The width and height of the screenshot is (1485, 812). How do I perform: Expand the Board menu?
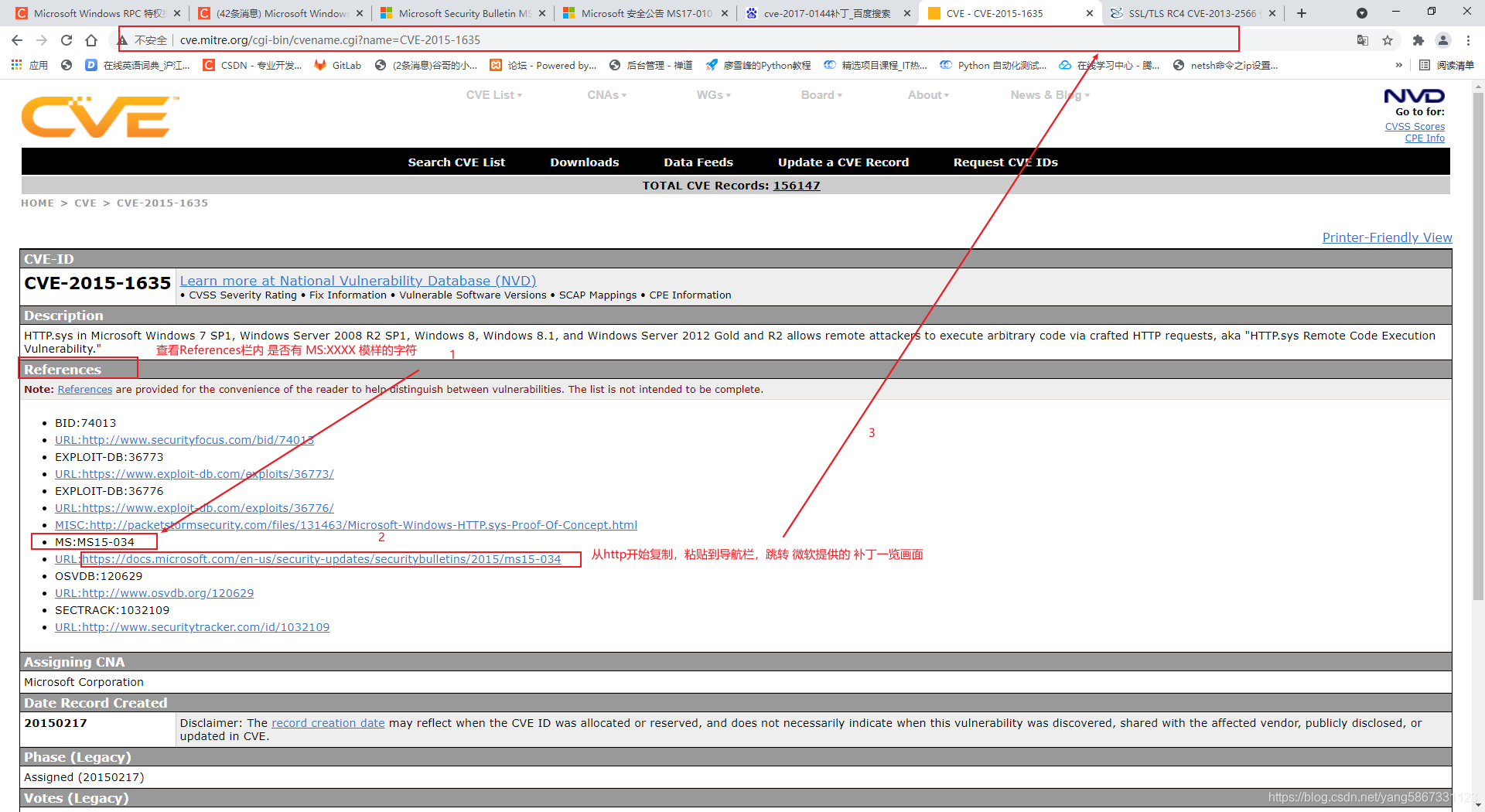point(821,95)
